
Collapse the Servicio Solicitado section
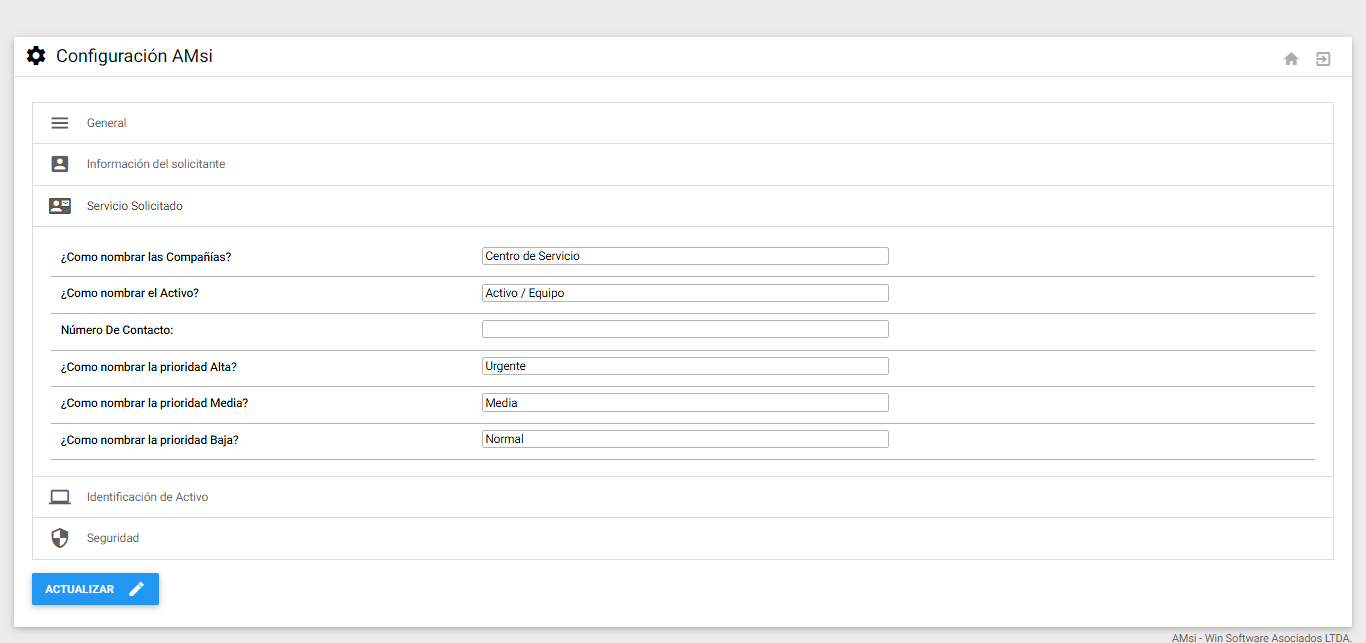(683, 206)
